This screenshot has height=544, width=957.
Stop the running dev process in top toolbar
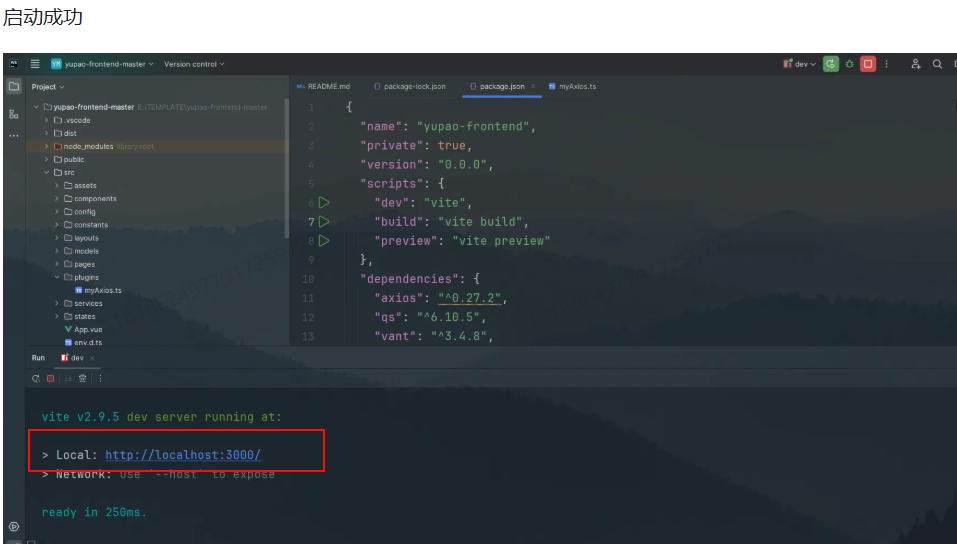(x=868, y=63)
